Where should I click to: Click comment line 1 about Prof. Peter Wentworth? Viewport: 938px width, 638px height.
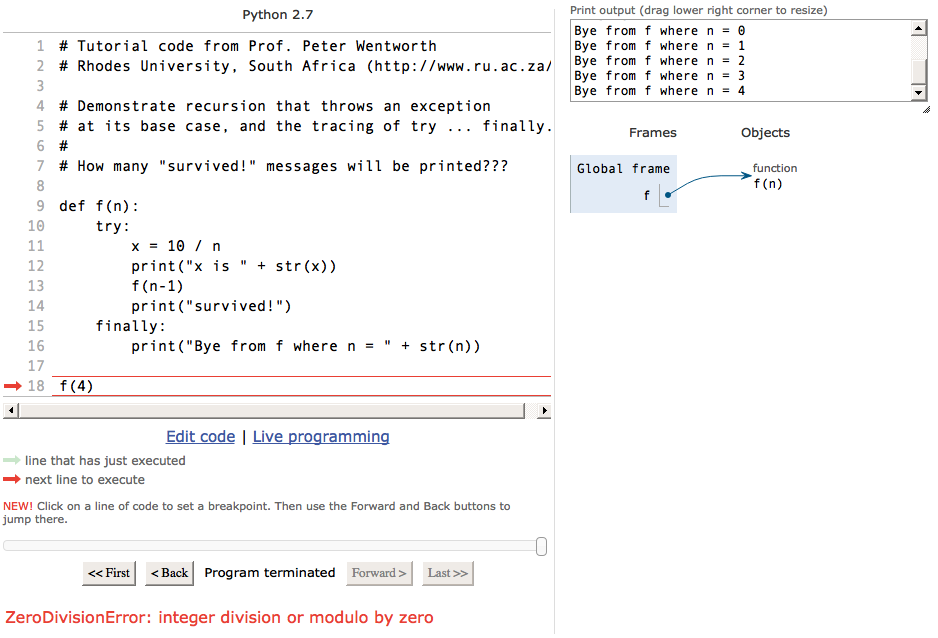coord(248,46)
